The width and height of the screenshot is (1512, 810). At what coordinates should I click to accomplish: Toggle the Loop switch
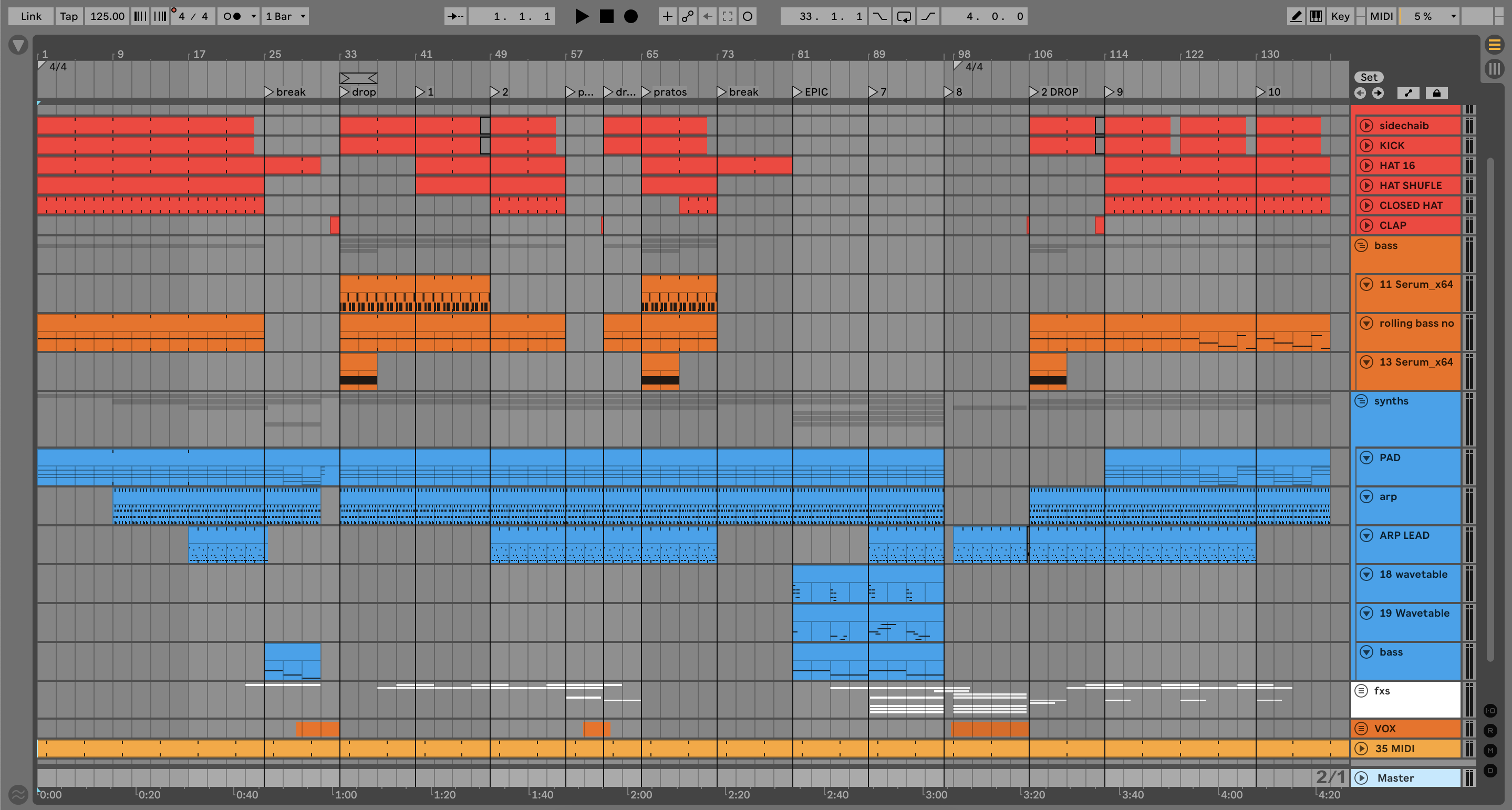(x=904, y=16)
